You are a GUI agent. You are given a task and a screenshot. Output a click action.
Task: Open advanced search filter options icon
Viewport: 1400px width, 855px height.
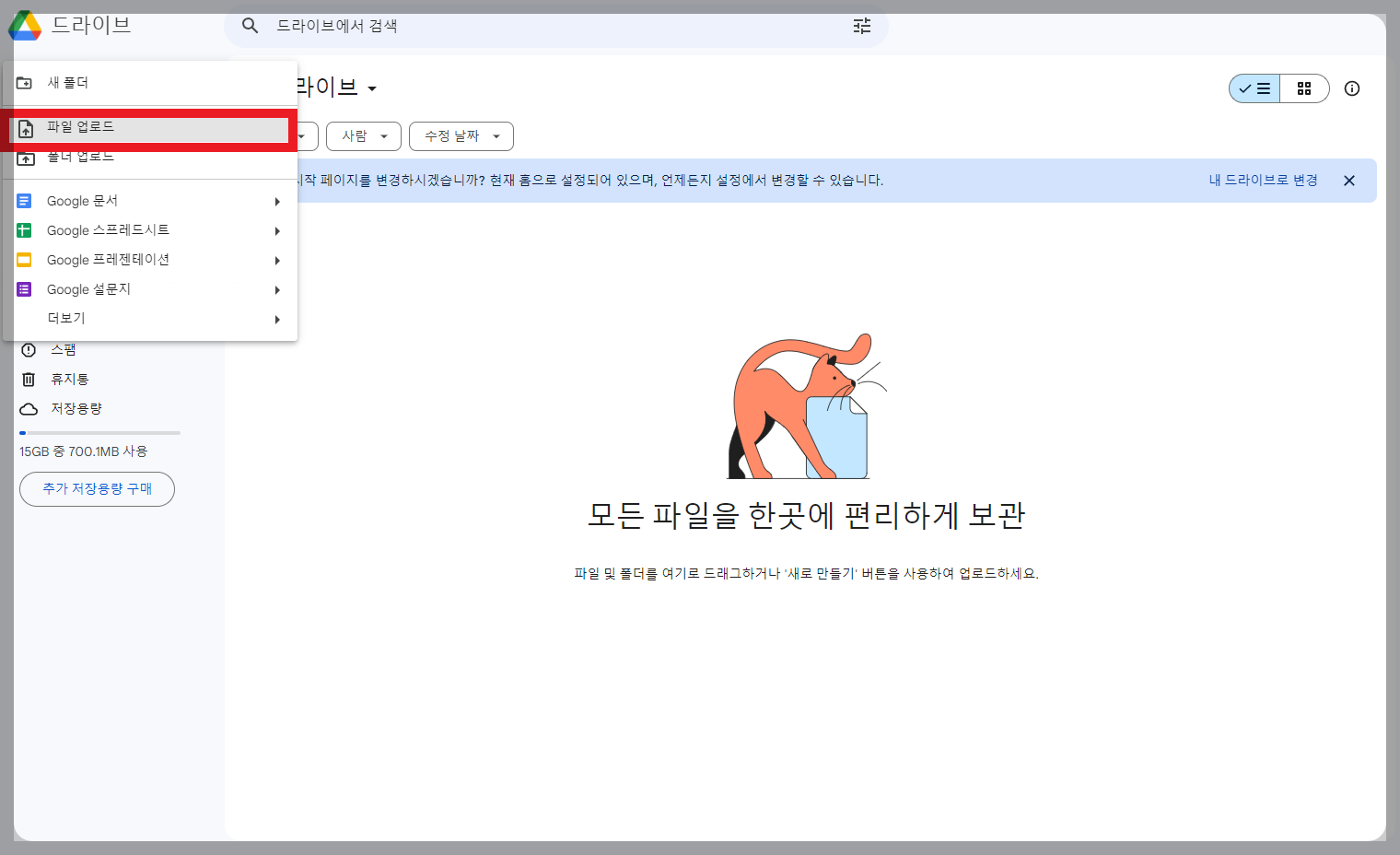pyautogui.click(x=862, y=26)
